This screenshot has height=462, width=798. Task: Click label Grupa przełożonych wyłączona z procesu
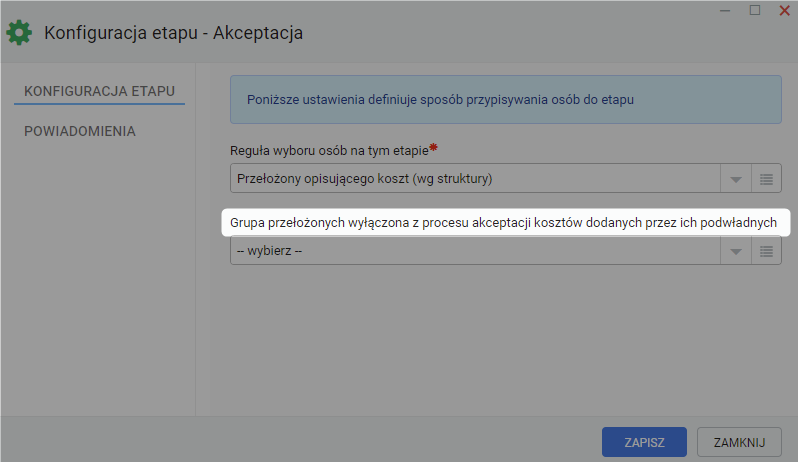tap(503, 223)
